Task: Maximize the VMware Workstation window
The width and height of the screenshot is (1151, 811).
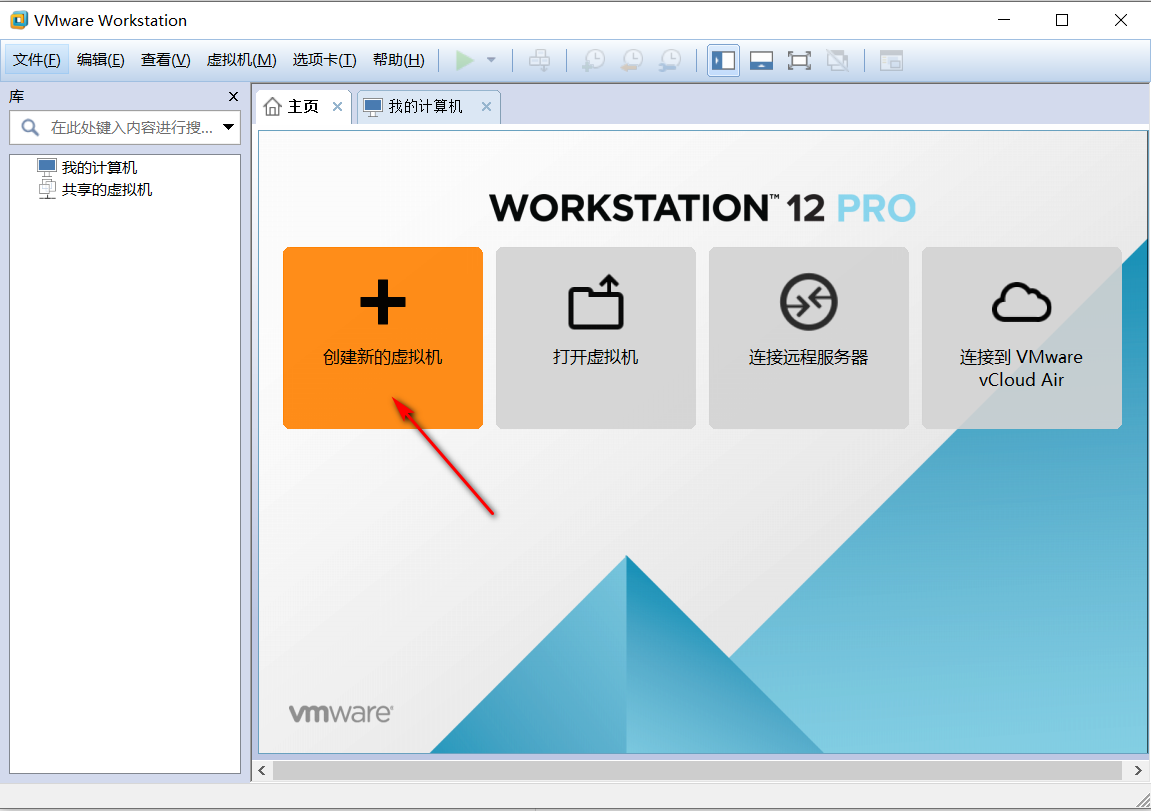Action: (1061, 20)
